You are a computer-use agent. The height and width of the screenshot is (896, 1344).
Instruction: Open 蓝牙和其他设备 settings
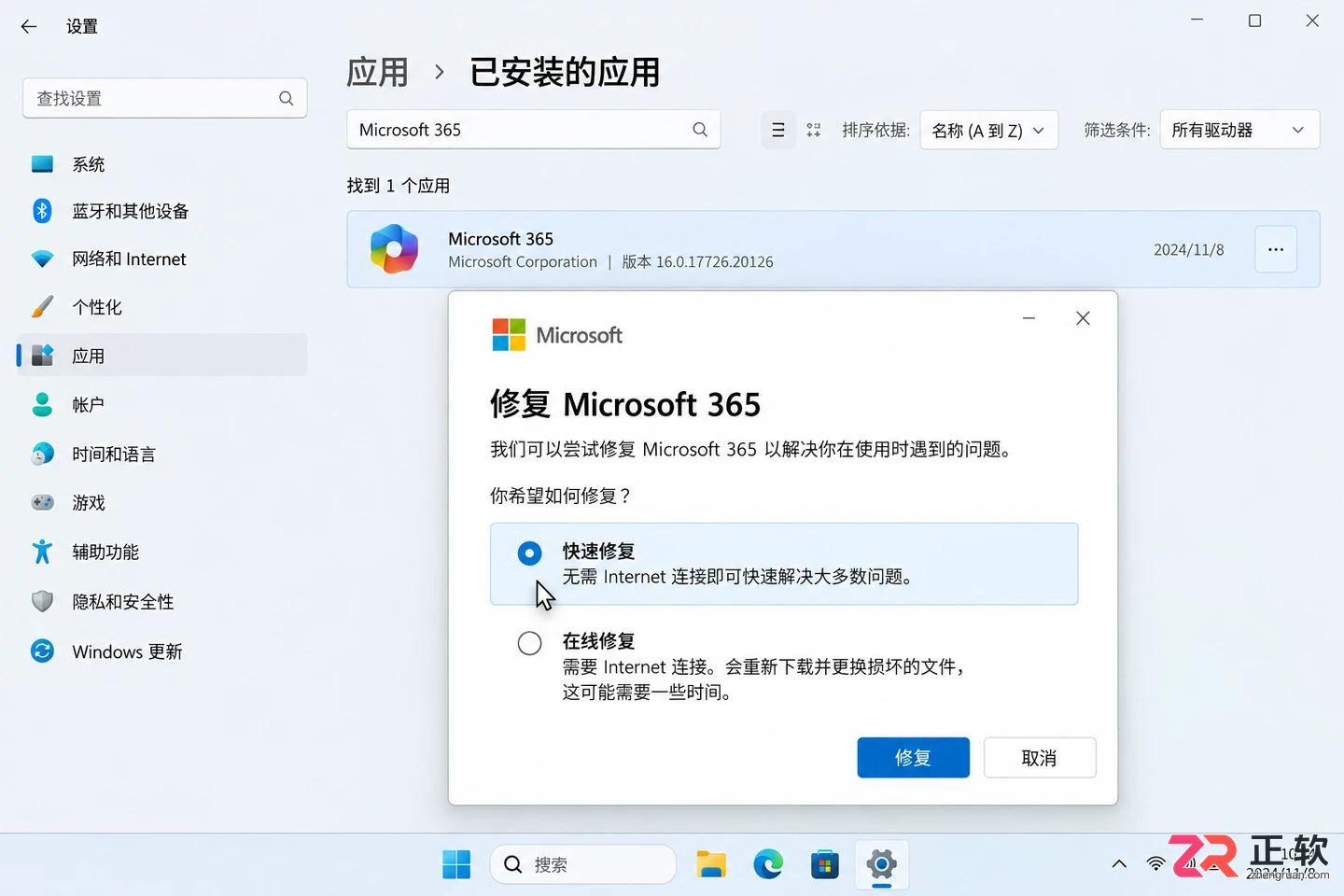pyautogui.click(x=162, y=211)
